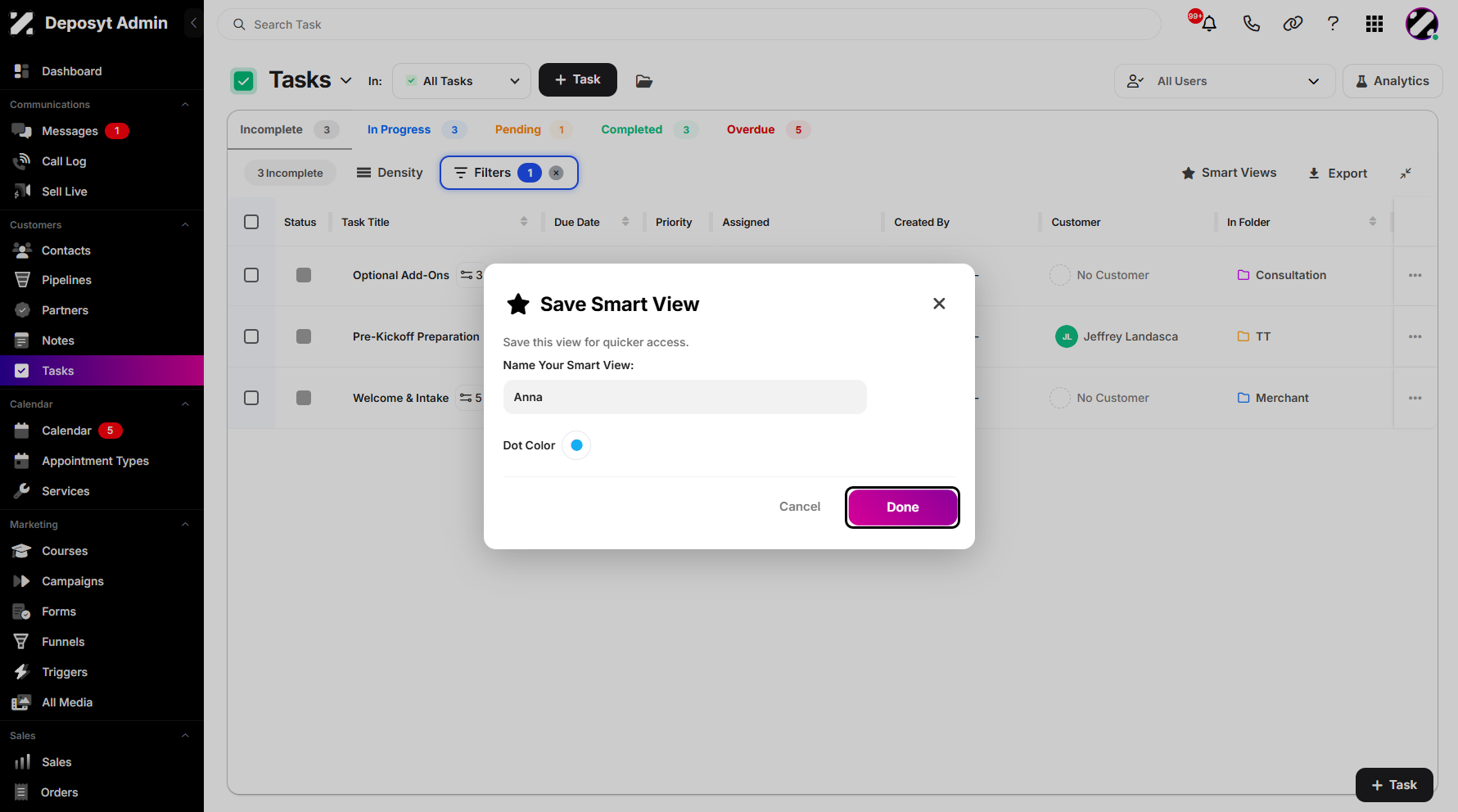Open the apps grid menu icon
The width and height of the screenshot is (1458, 812).
click(1374, 24)
